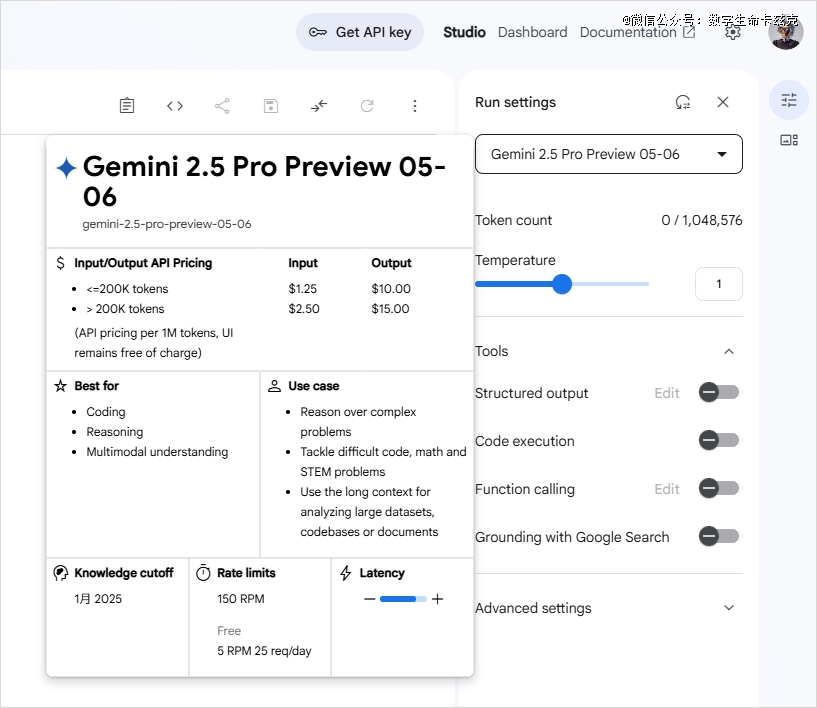The height and width of the screenshot is (708, 817).
Task: Toggle the run settings sliders icon
Action: (x=789, y=100)
